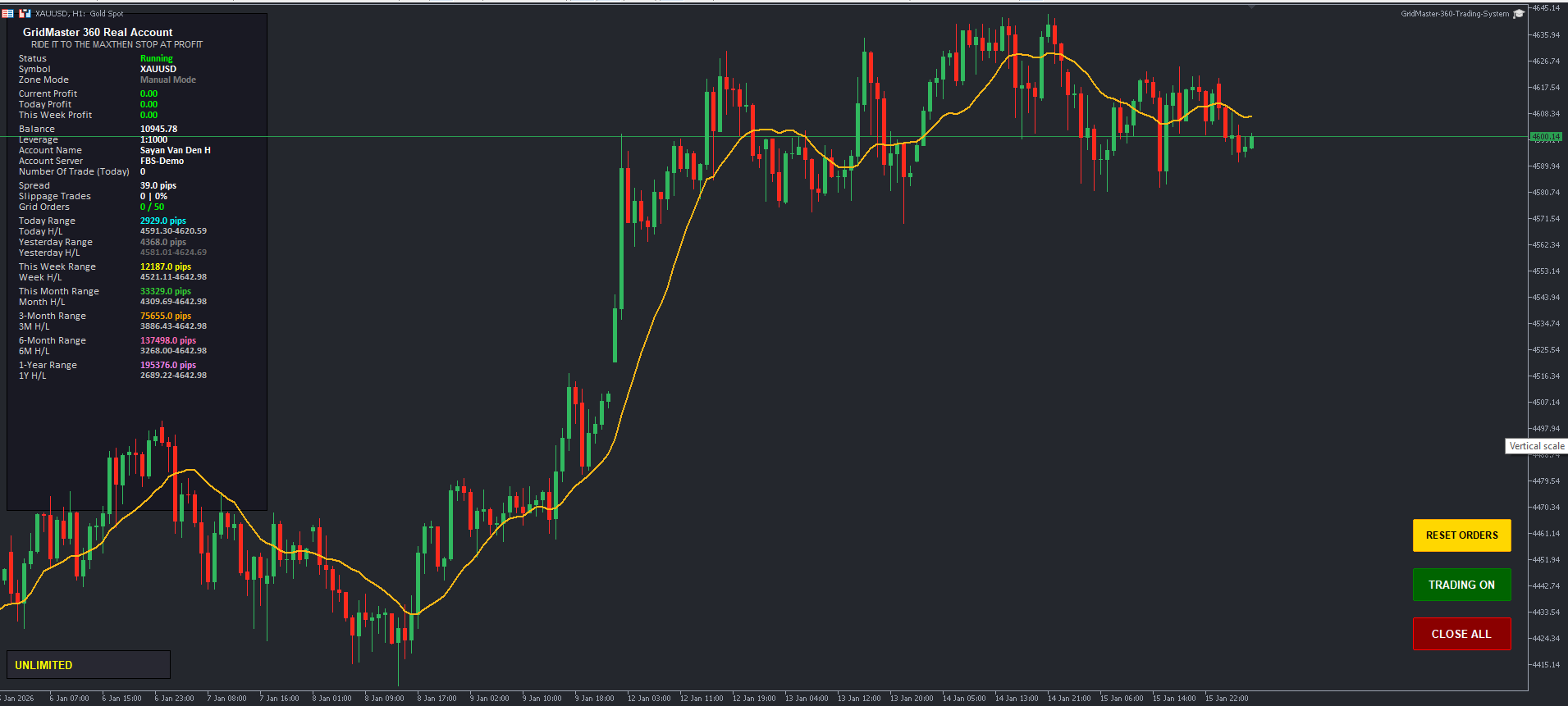Click the GridMaster-360-Trading-System label
The width and height of the screenshot is (1568, 706).
(1454, 13)
